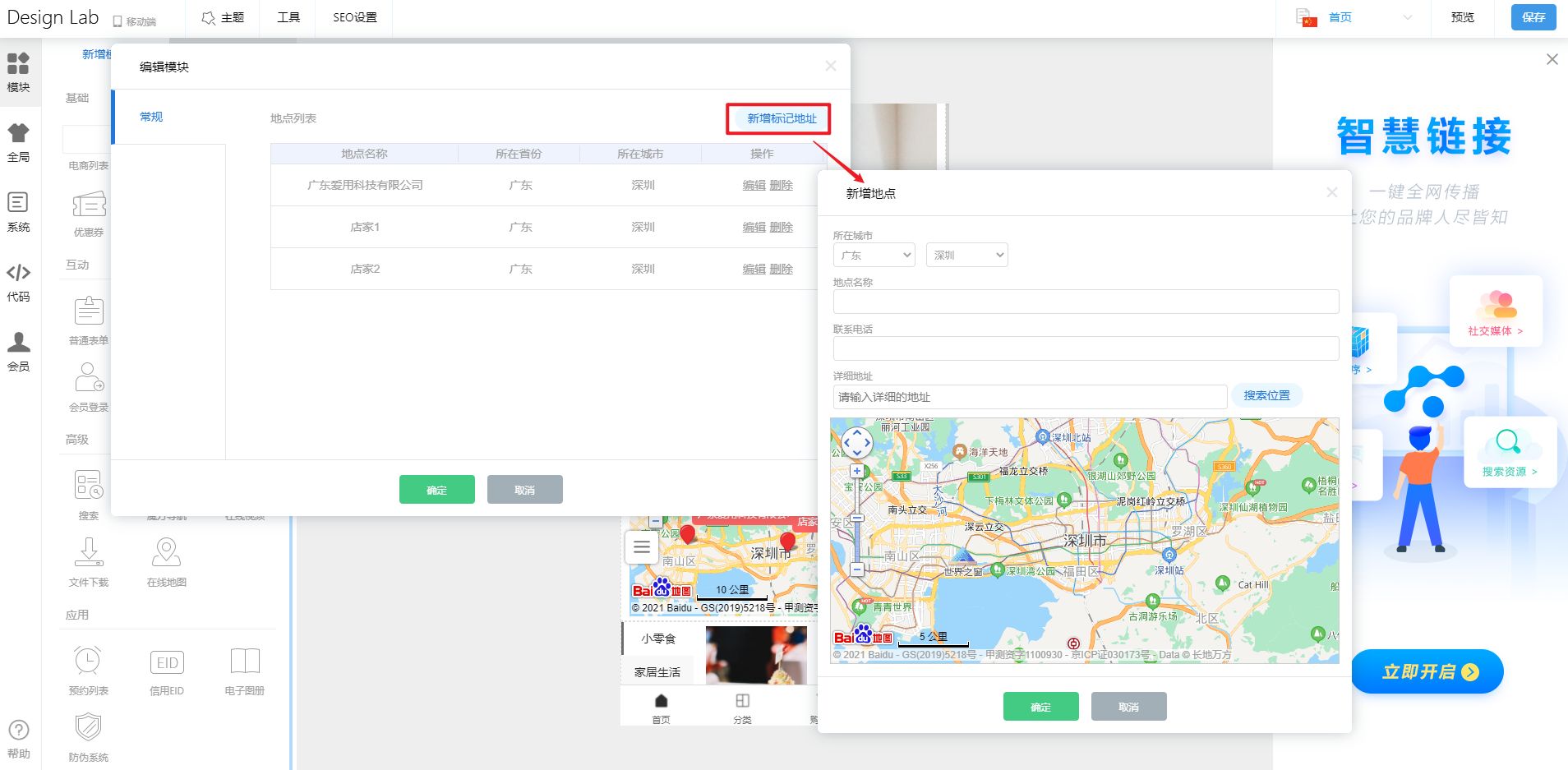Open the 全局 global settings sidebar icon
Image resolution: width=1568 pixels, height=770 pixels.
[18, 142]
